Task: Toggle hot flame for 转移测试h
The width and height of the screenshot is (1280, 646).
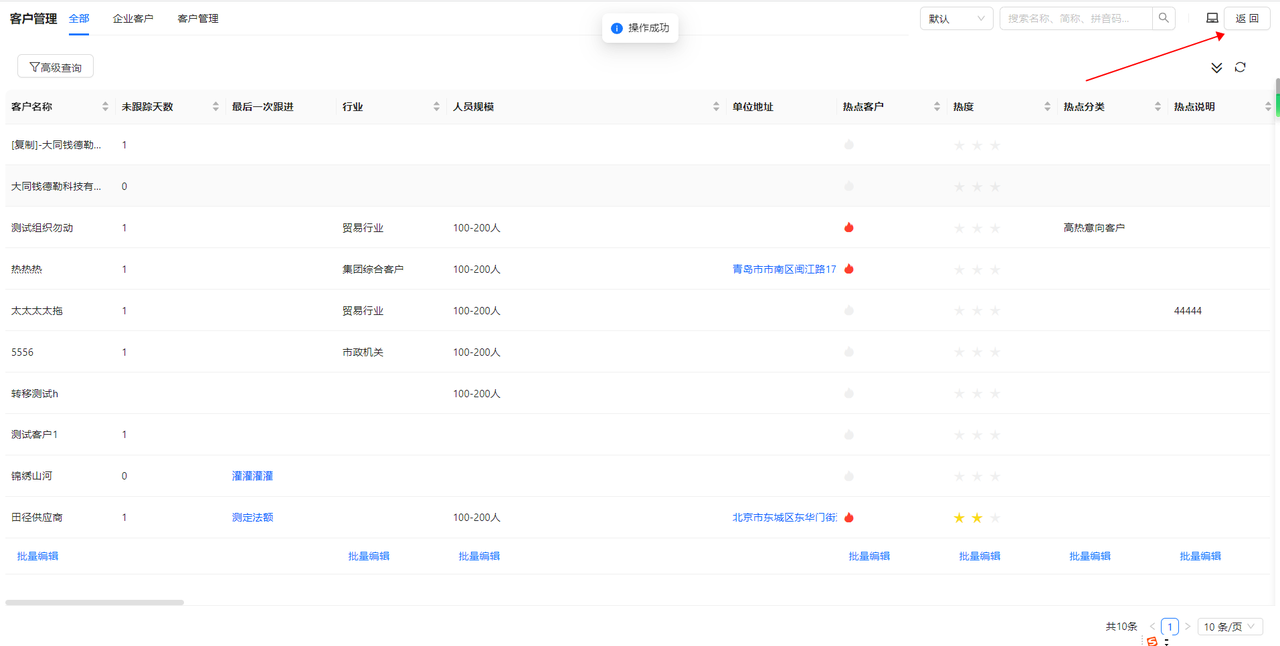Action: pyautogui.click(x=849, y=393)
